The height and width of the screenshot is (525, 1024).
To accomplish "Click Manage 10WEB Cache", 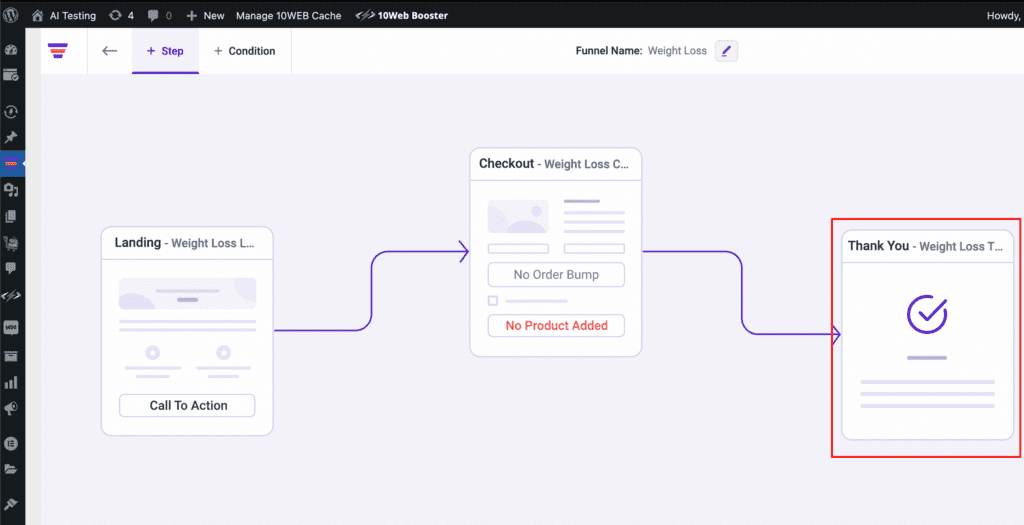I will 288,16.
